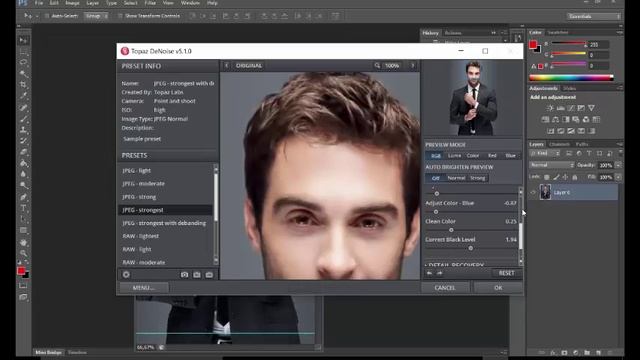Image resolution: width=640 pixels, height=360 pixels.
Task: Click previous arrow left of ORIGINAL label
Action: (227, 65)
